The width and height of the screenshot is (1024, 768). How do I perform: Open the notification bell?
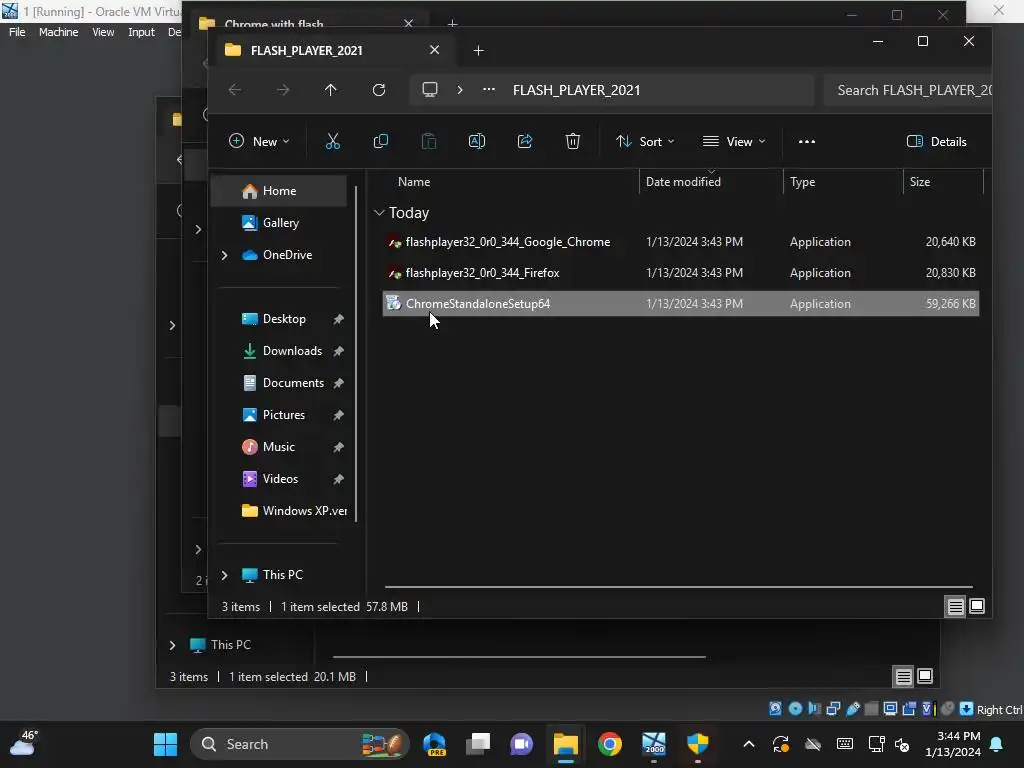click(997, 744)
